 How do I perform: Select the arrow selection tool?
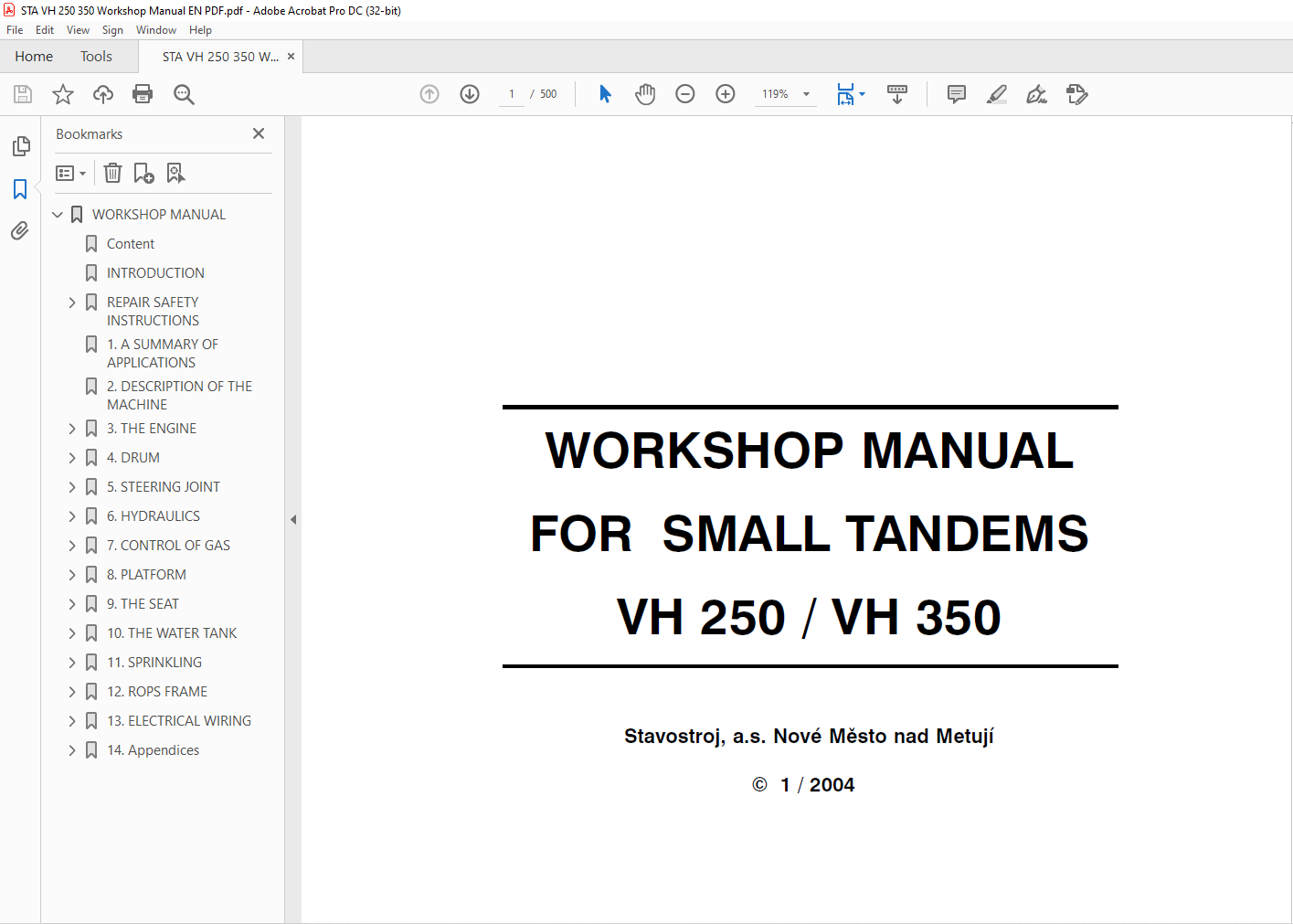(x=605, y=94)
